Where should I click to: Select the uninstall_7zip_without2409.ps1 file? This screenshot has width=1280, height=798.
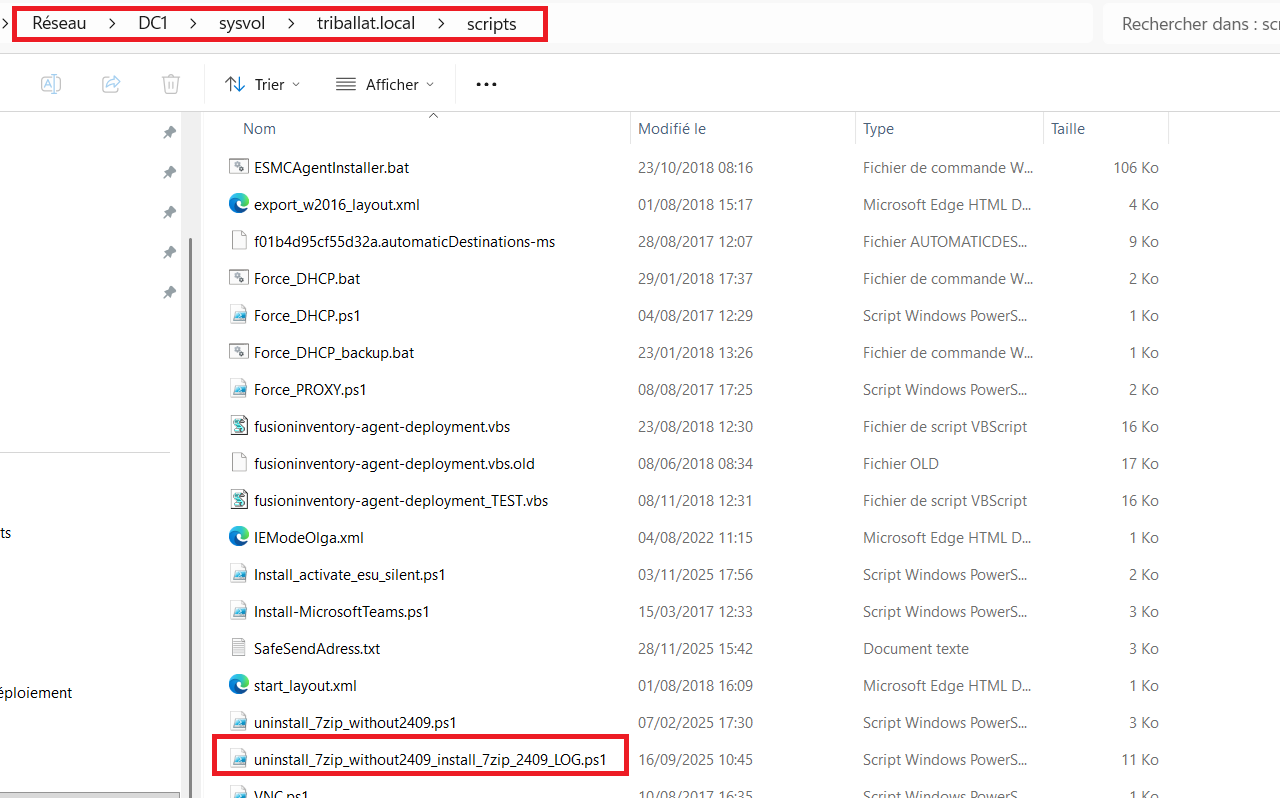(355, 722)
